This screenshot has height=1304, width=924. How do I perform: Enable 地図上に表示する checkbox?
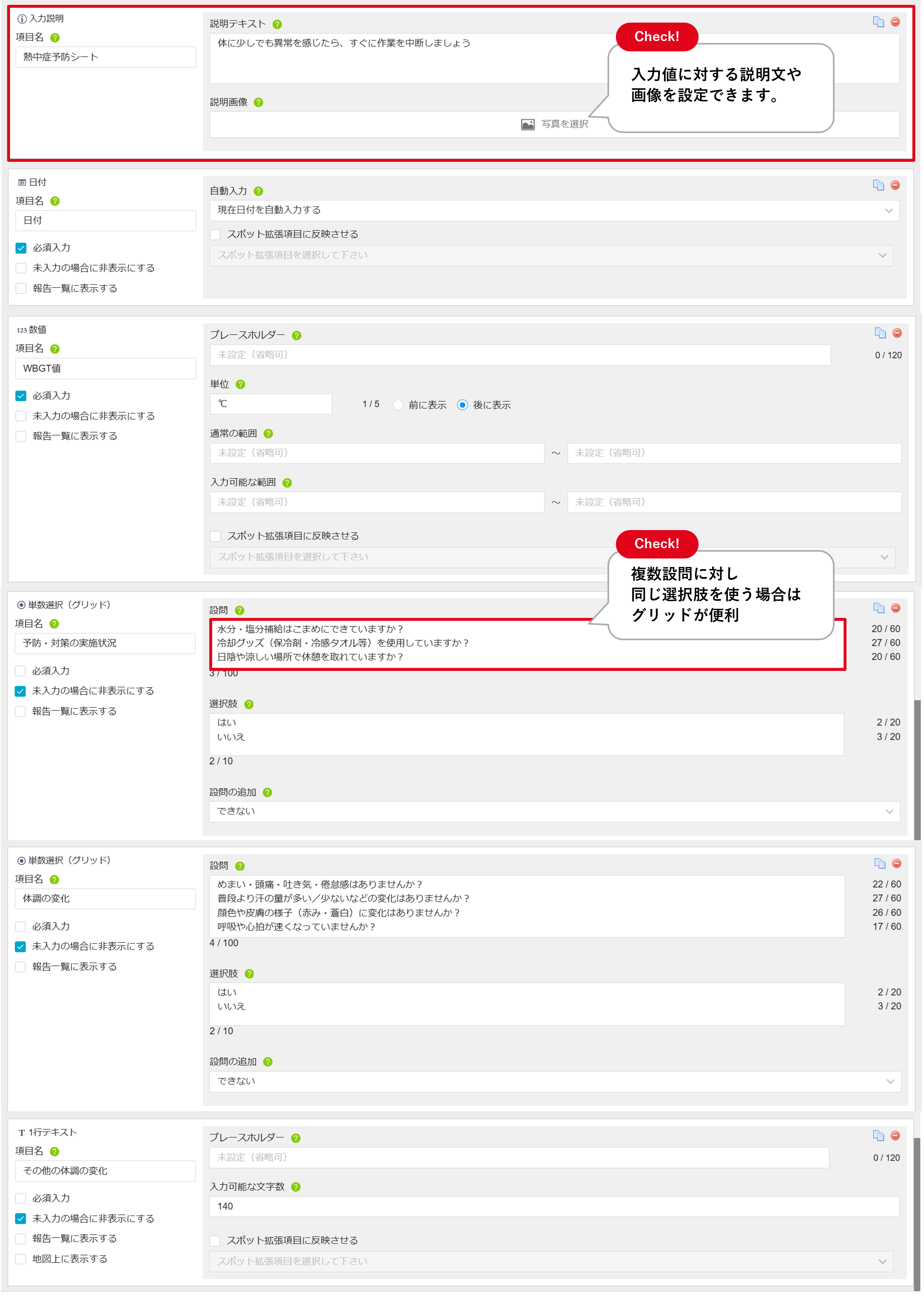point(21,1258)
